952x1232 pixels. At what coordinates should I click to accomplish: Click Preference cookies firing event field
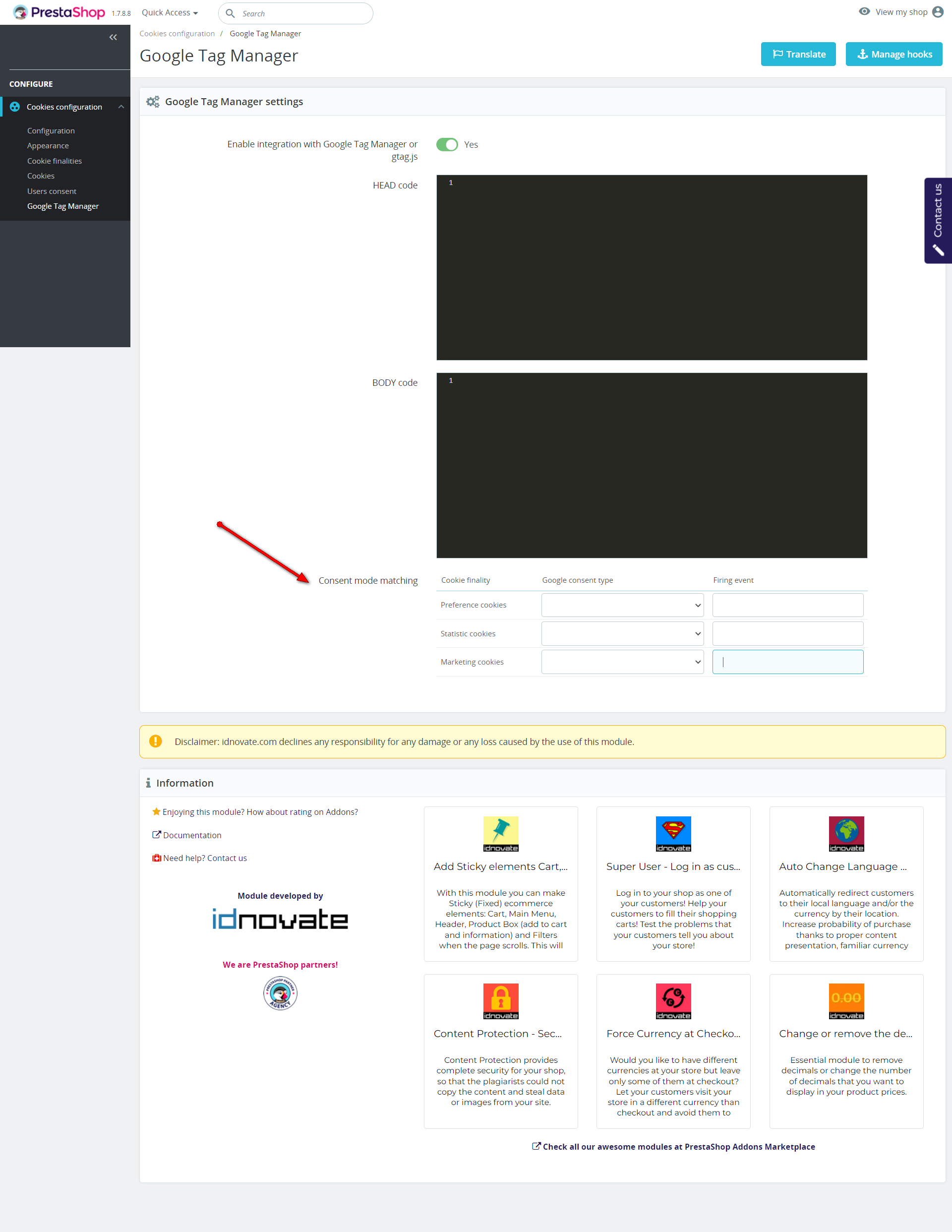click(787, 605)
